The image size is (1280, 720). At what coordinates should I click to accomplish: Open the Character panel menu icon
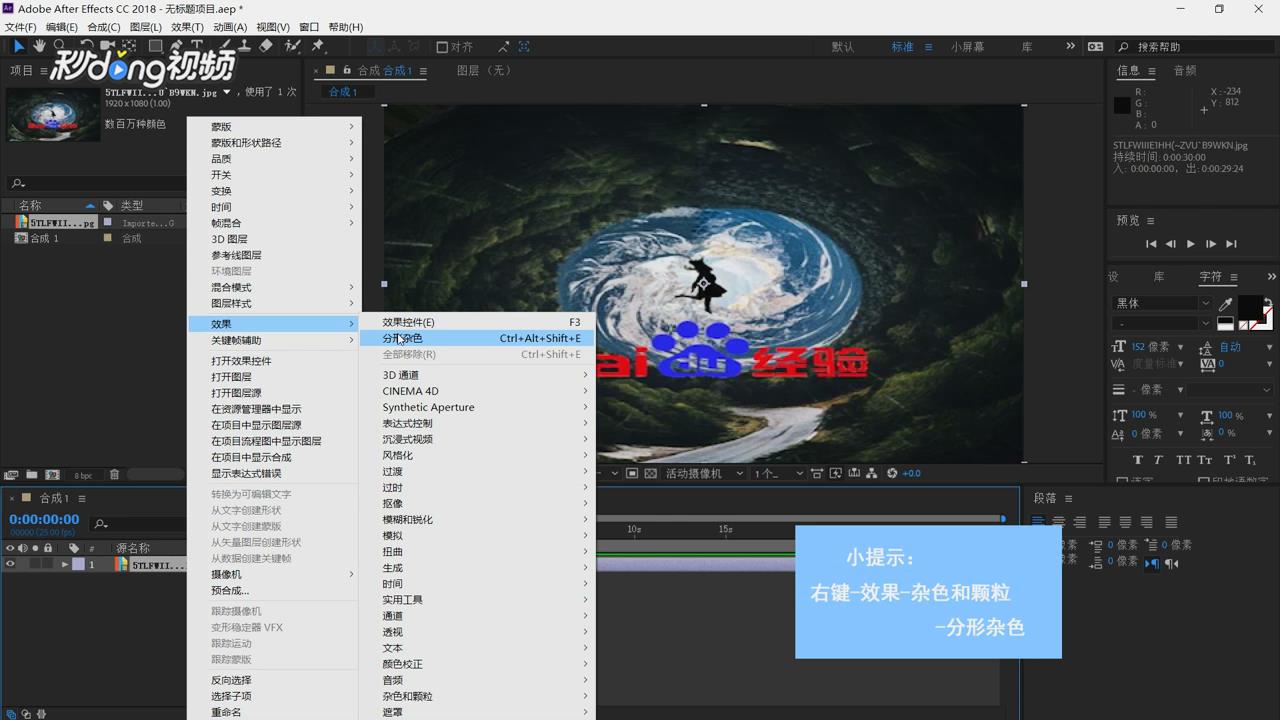click(1234, 277)
